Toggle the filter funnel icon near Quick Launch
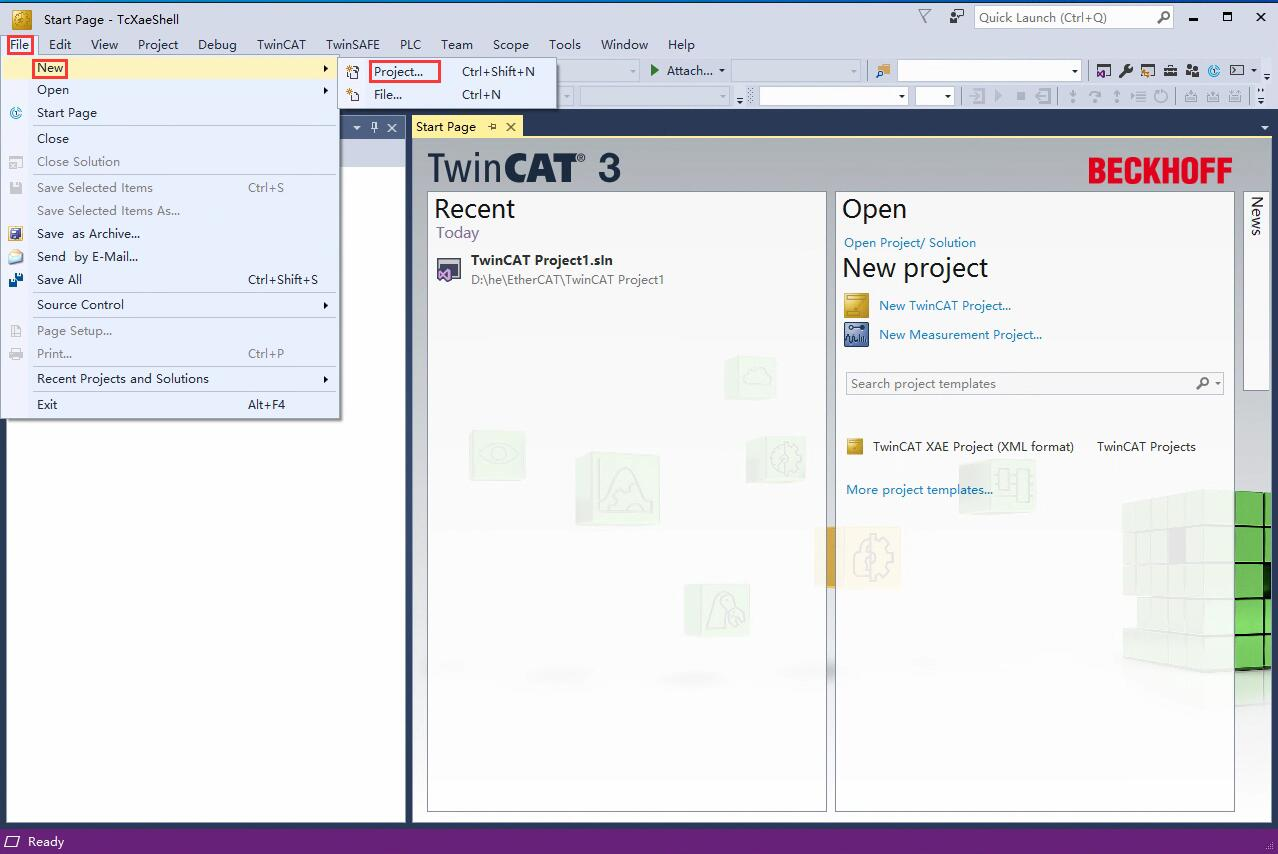1278x854 pixels. 923,16
